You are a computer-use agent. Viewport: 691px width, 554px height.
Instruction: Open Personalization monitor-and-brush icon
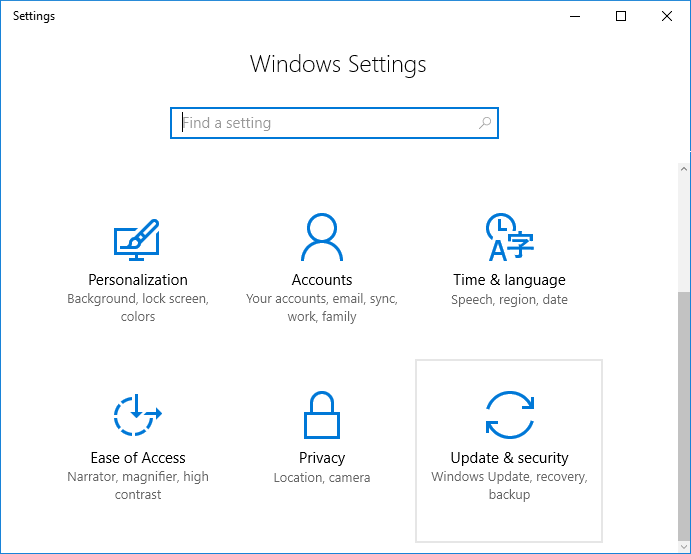pos(137,240)
